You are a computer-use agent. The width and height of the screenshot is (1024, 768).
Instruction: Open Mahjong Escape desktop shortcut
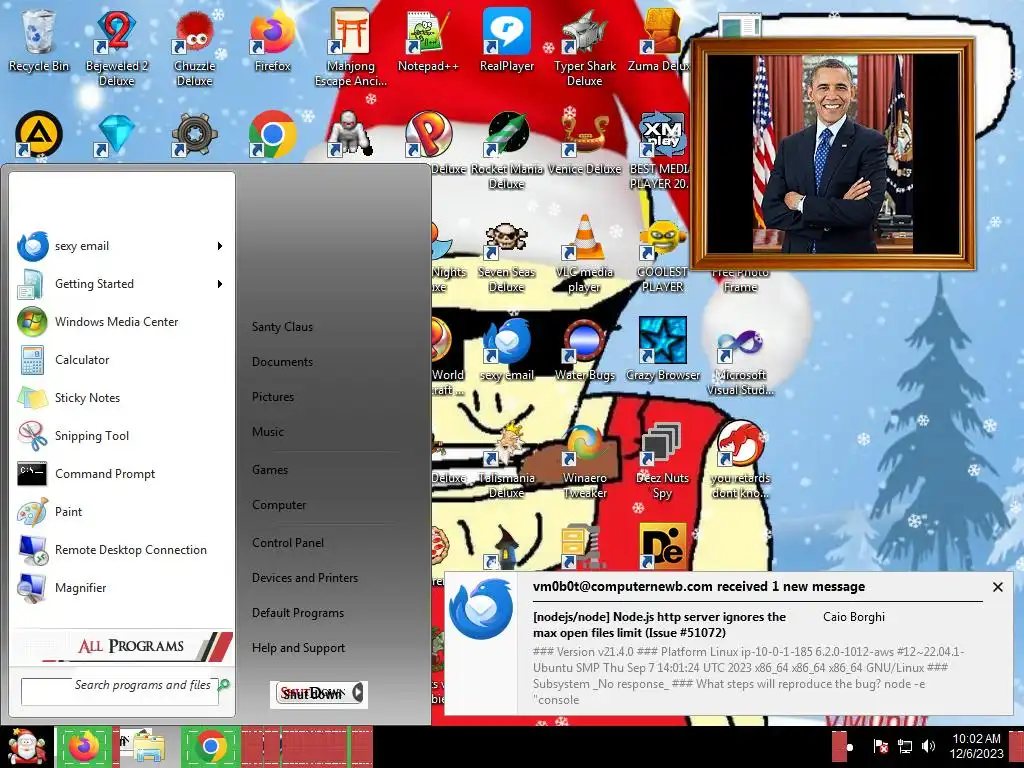coord(351,48)
